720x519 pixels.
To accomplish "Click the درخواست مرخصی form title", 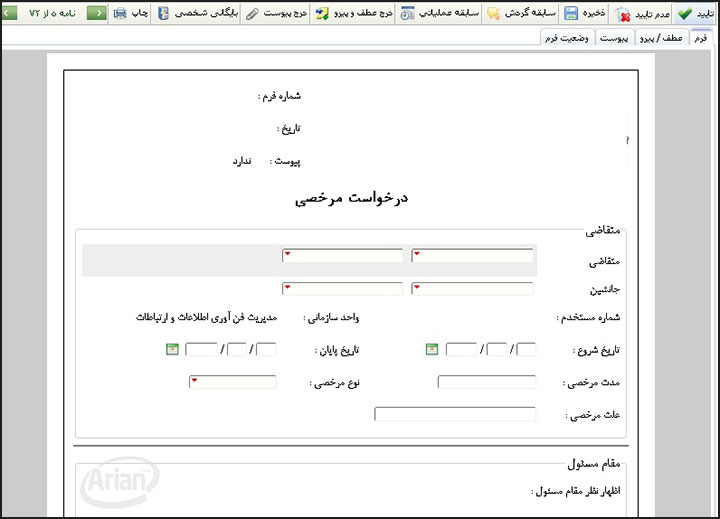I will [351, 198].
